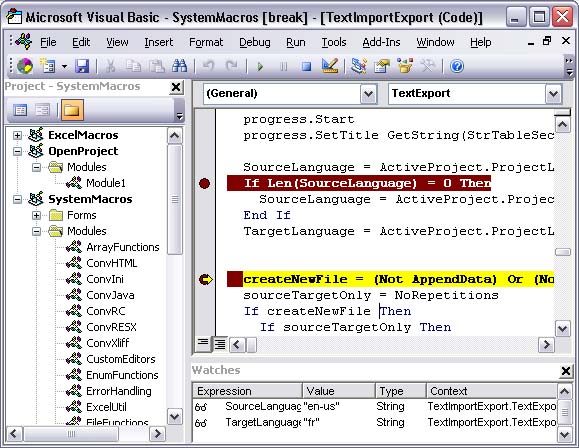
Task: Click the Expression column header in Watches
Action: pyautogui.click(x=247, y=391)
